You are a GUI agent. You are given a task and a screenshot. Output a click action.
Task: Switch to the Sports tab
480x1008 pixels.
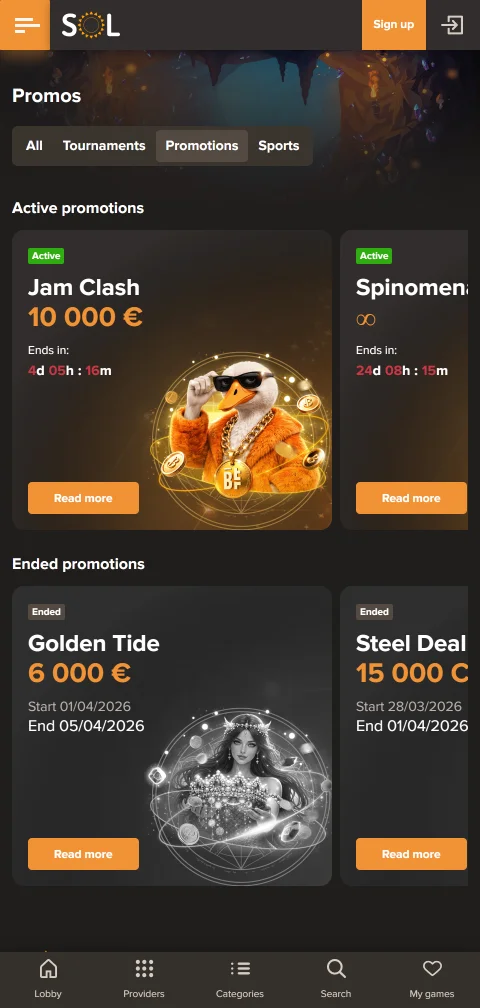(278, 146)
